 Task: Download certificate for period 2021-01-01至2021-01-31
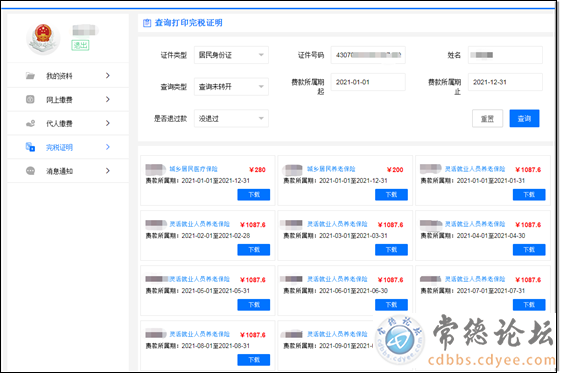click(529, 195)
